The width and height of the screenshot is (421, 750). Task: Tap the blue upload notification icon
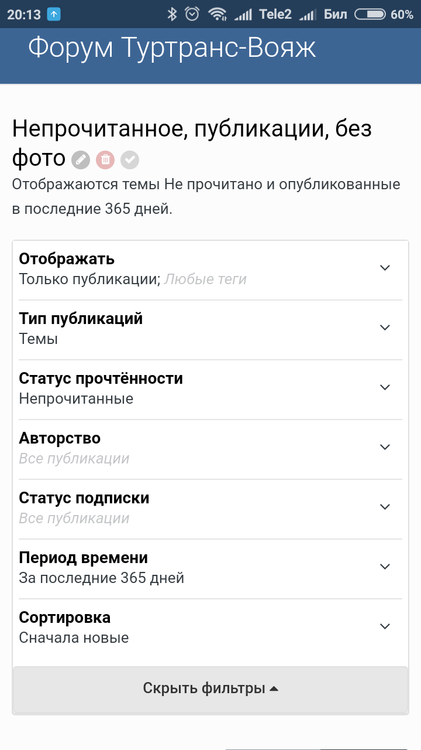pyautogui.click(x=54, y=14)
